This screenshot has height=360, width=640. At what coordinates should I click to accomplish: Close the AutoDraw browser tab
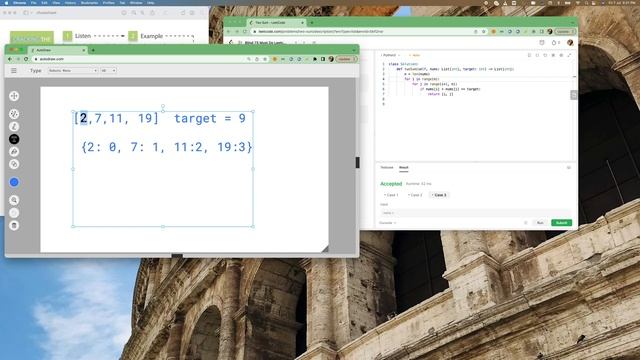click(x=84, y=50)
